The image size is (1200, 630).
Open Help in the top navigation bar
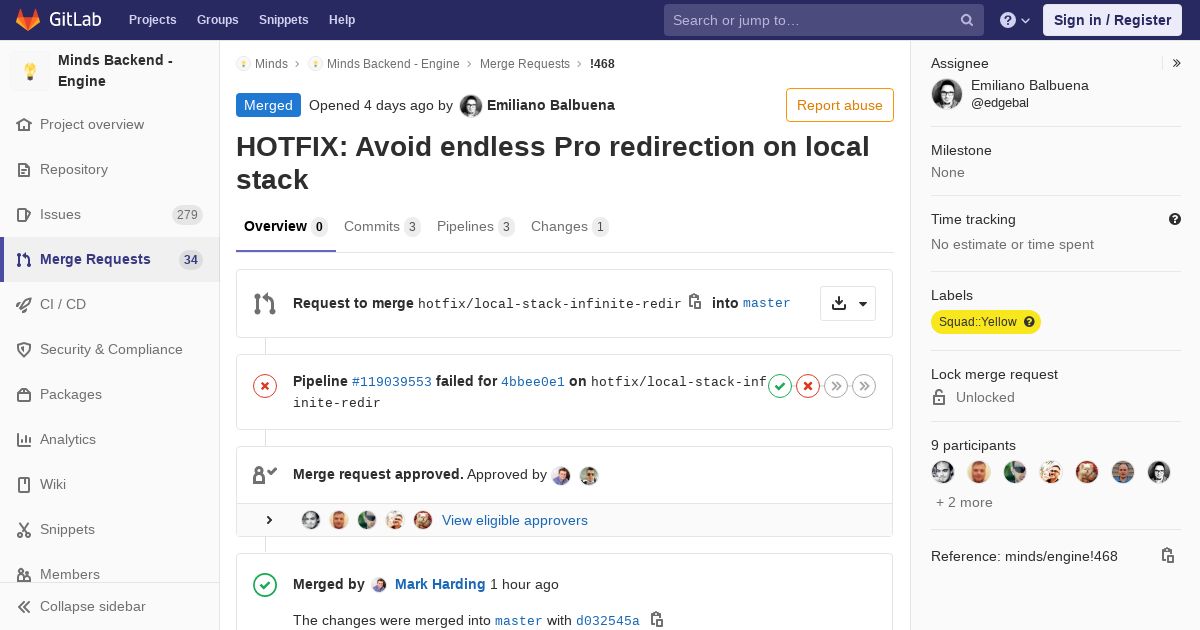[x=342, y=20]
